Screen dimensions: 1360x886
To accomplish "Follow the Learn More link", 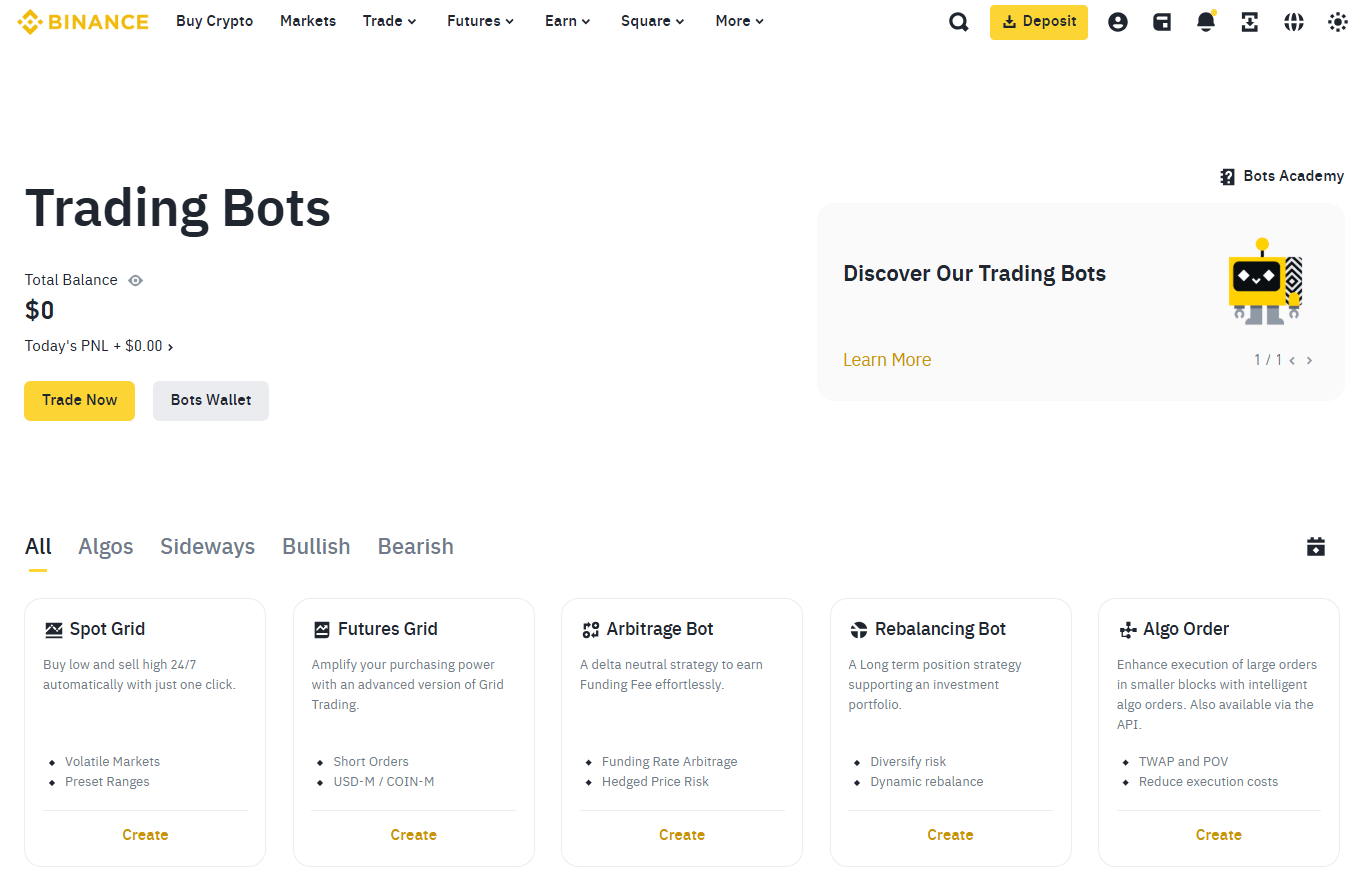I will click(x=887, y=360).
